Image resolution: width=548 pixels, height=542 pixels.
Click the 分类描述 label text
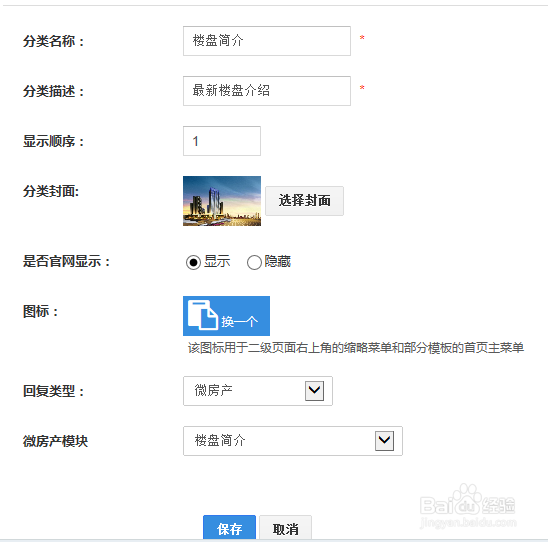click(x=53, y=91)
